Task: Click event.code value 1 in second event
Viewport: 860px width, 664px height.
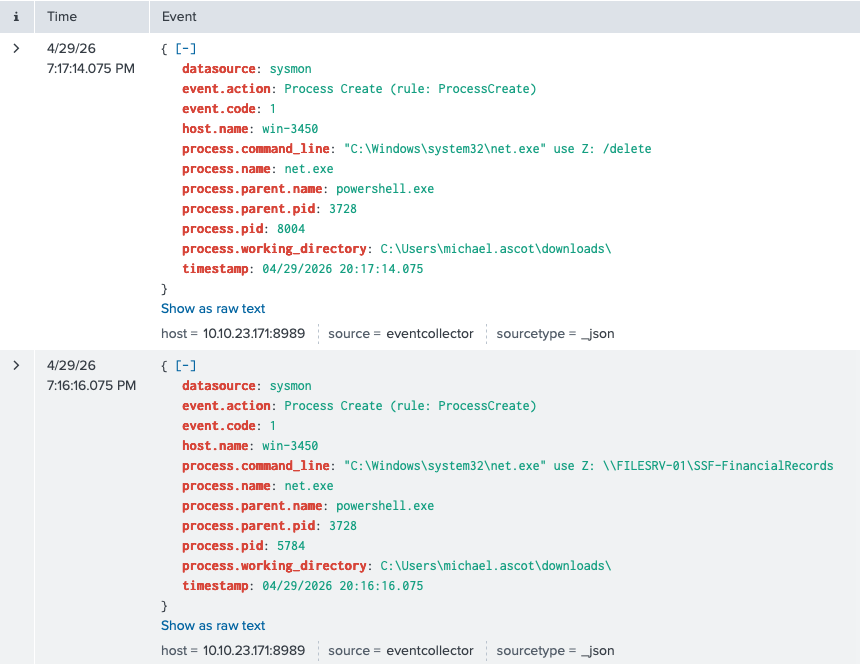Action: click(x=273, y=425)
